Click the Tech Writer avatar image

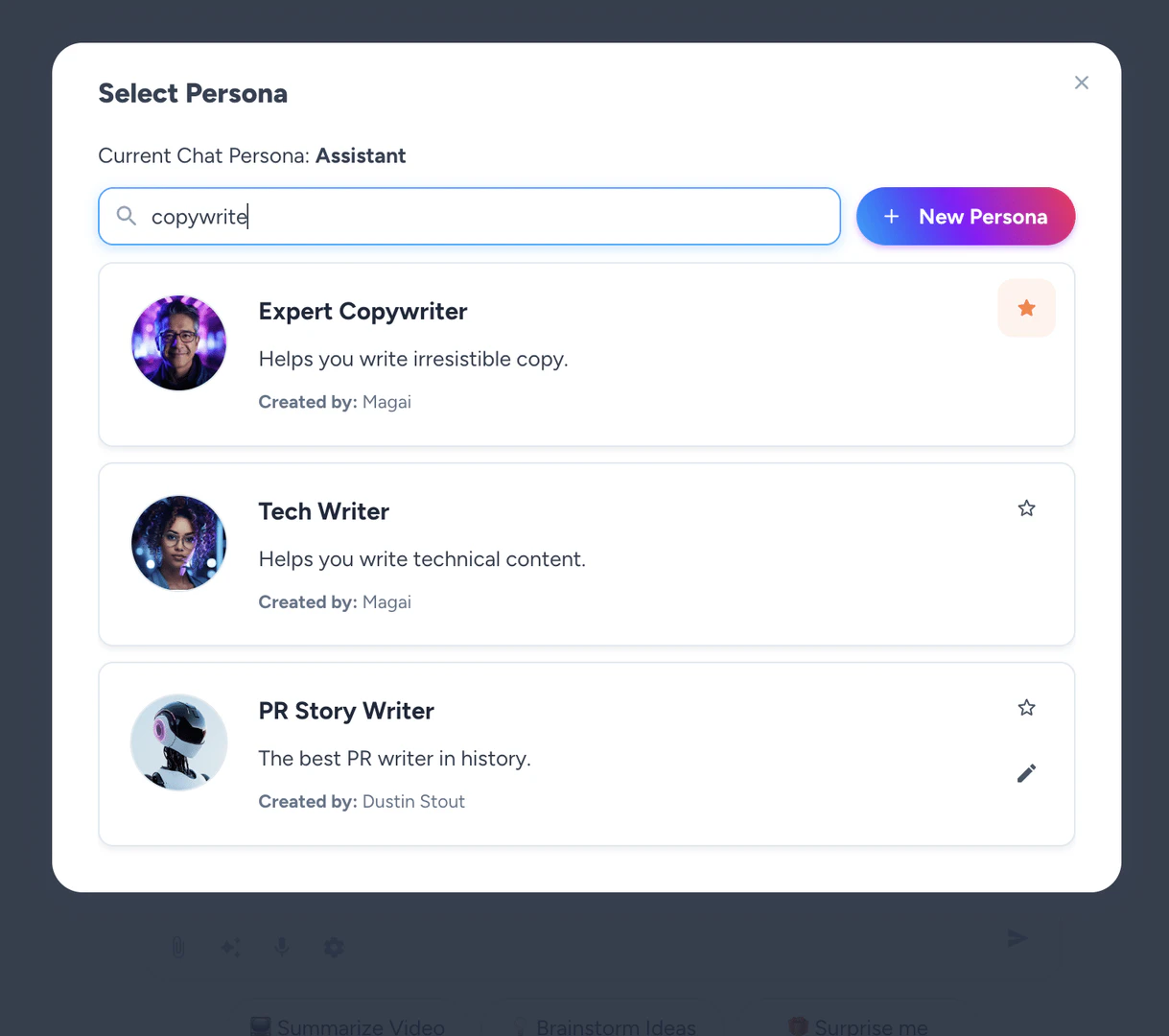pos(178,542)
